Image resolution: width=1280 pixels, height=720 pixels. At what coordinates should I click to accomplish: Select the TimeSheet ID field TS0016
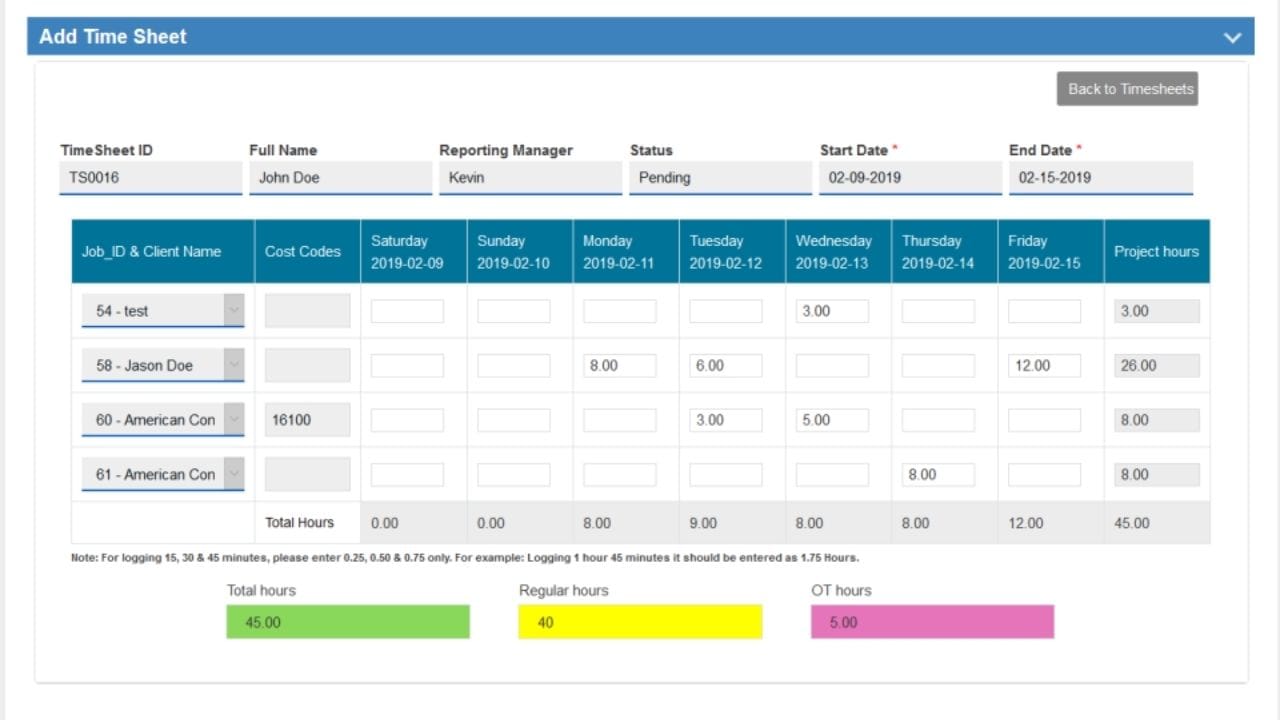tap(150, 177)
